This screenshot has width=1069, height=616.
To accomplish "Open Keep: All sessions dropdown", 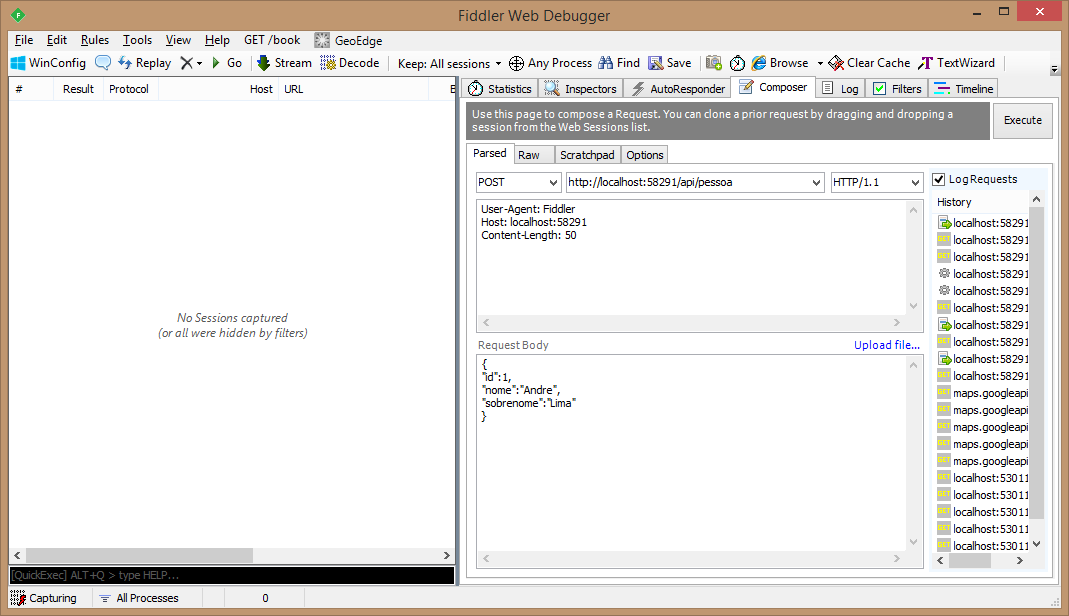I will (449, 63).
